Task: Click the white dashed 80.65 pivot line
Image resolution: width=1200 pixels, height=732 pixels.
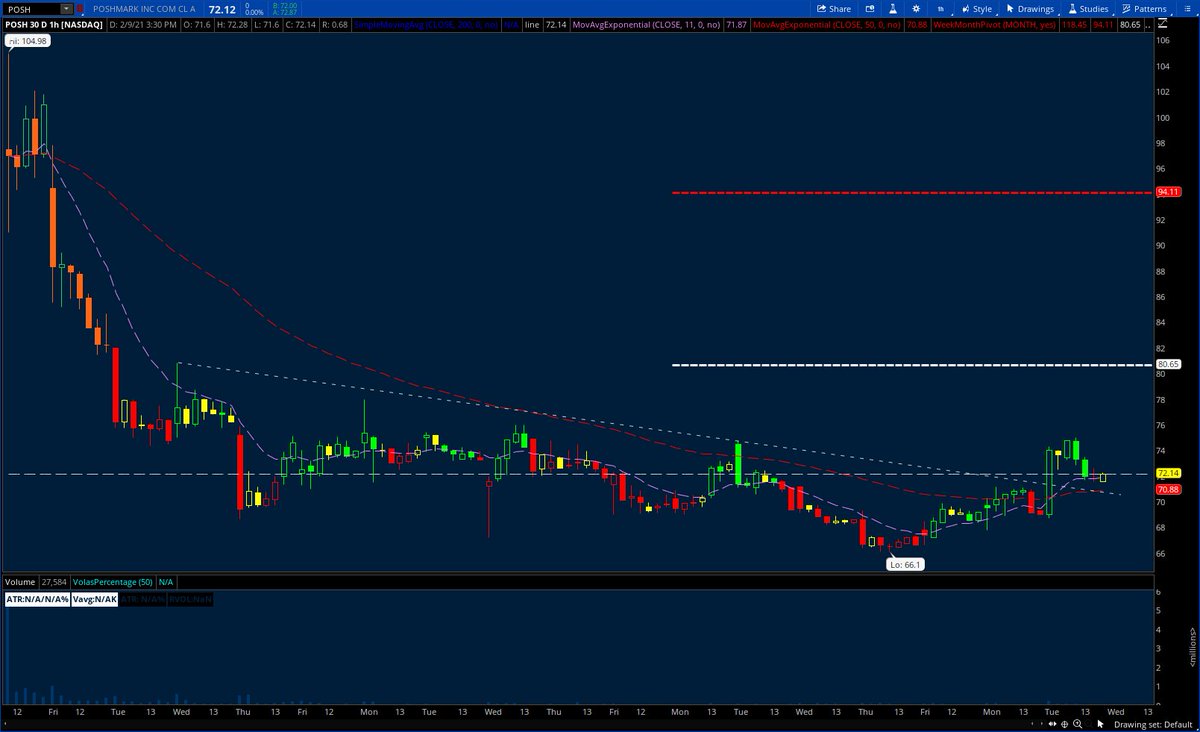Action: point(911,365)
